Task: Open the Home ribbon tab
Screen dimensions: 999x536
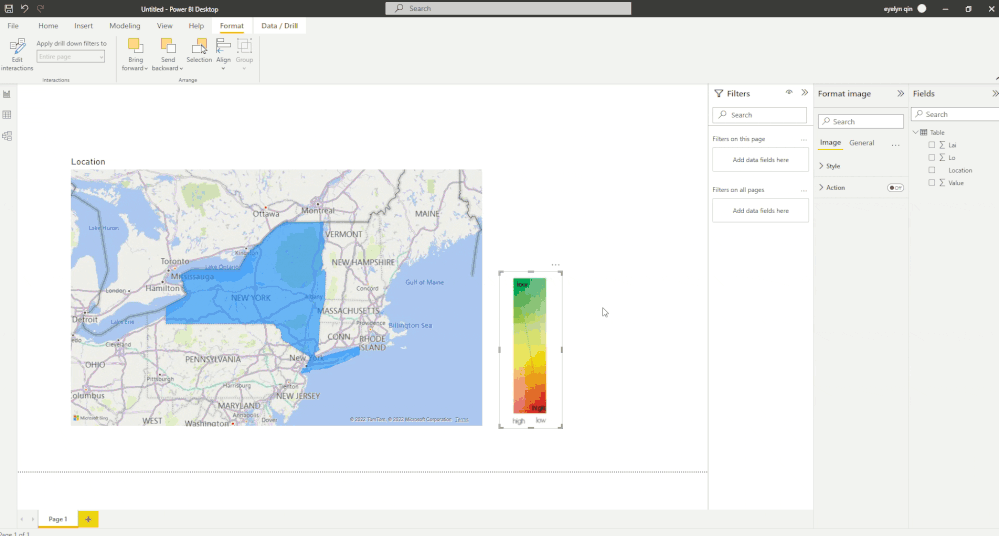Action: [48, 26]
